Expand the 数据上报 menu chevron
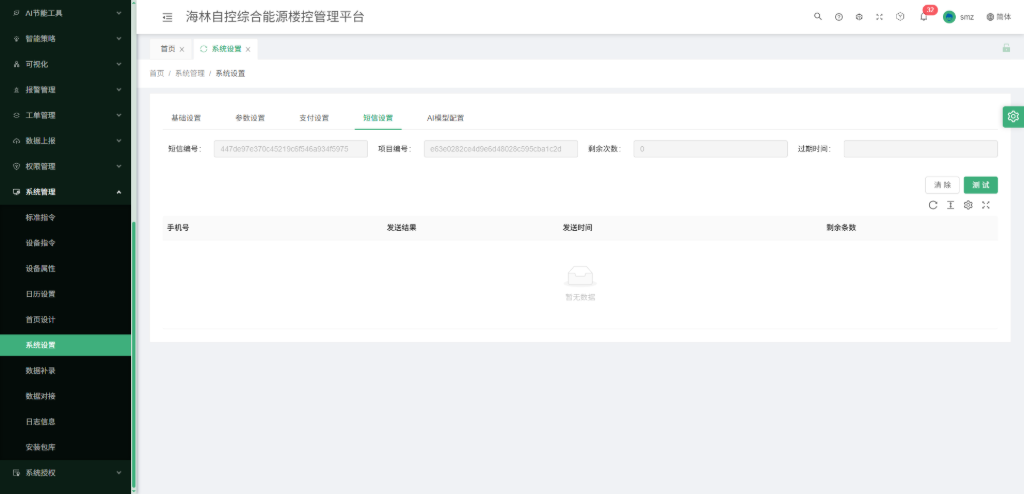Image resolution: width=1024 pixels, height=494 pixels. pos(119,141)
